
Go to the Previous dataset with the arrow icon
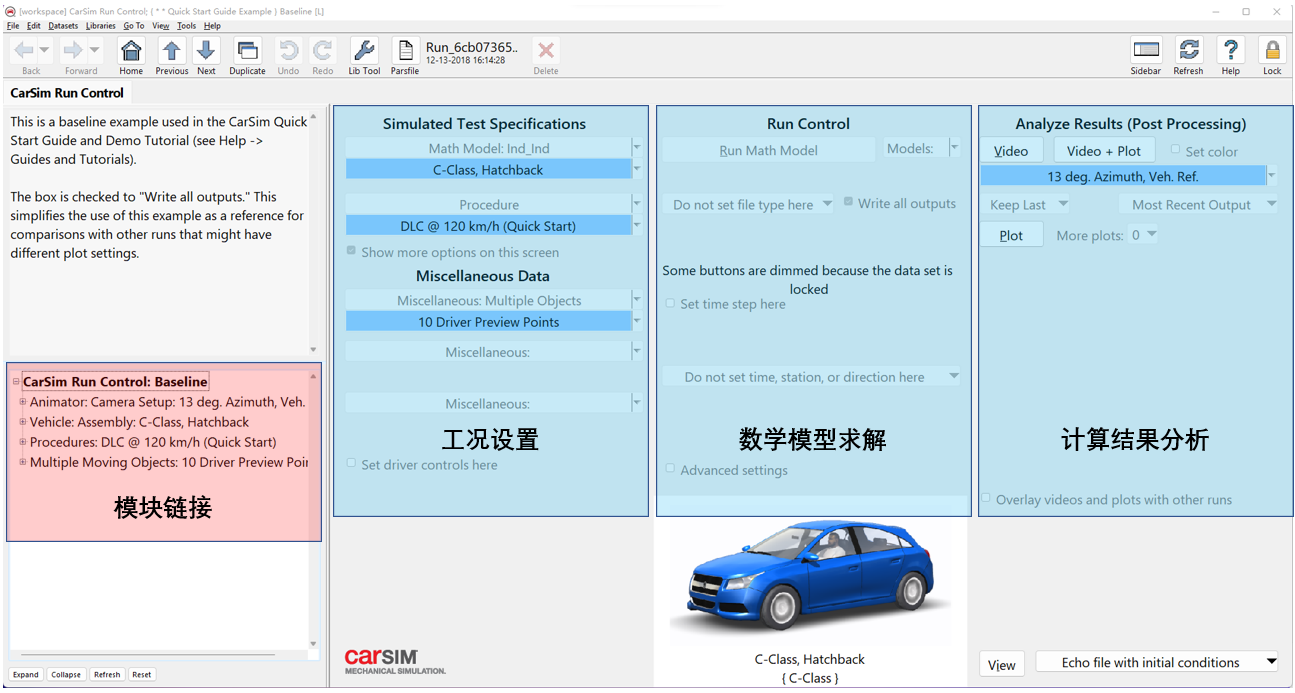coord(171,50)
